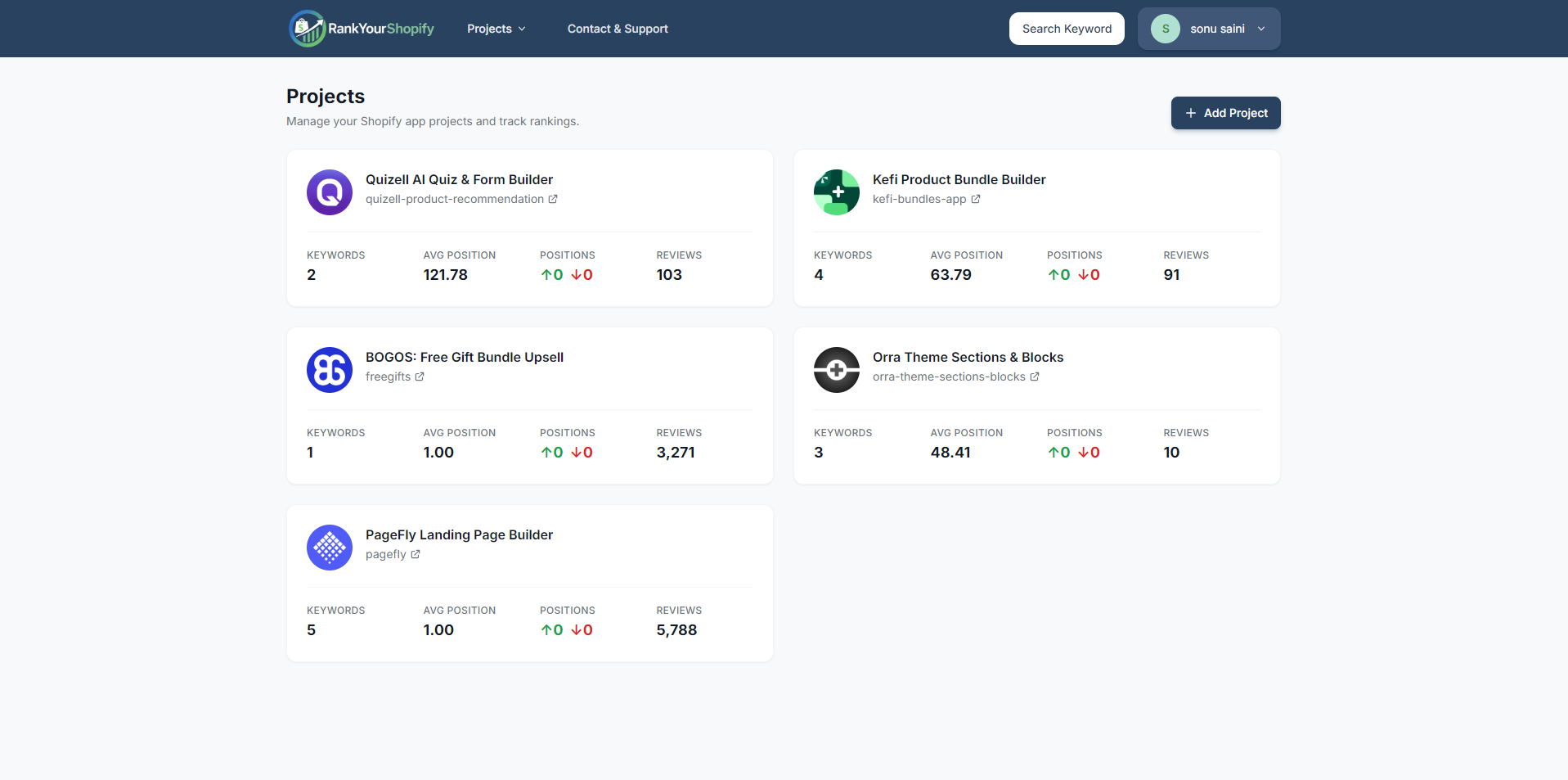Click the BOGOS Free Gift app icon
The image size is (1568, 780).
click(x=329, y=370)
